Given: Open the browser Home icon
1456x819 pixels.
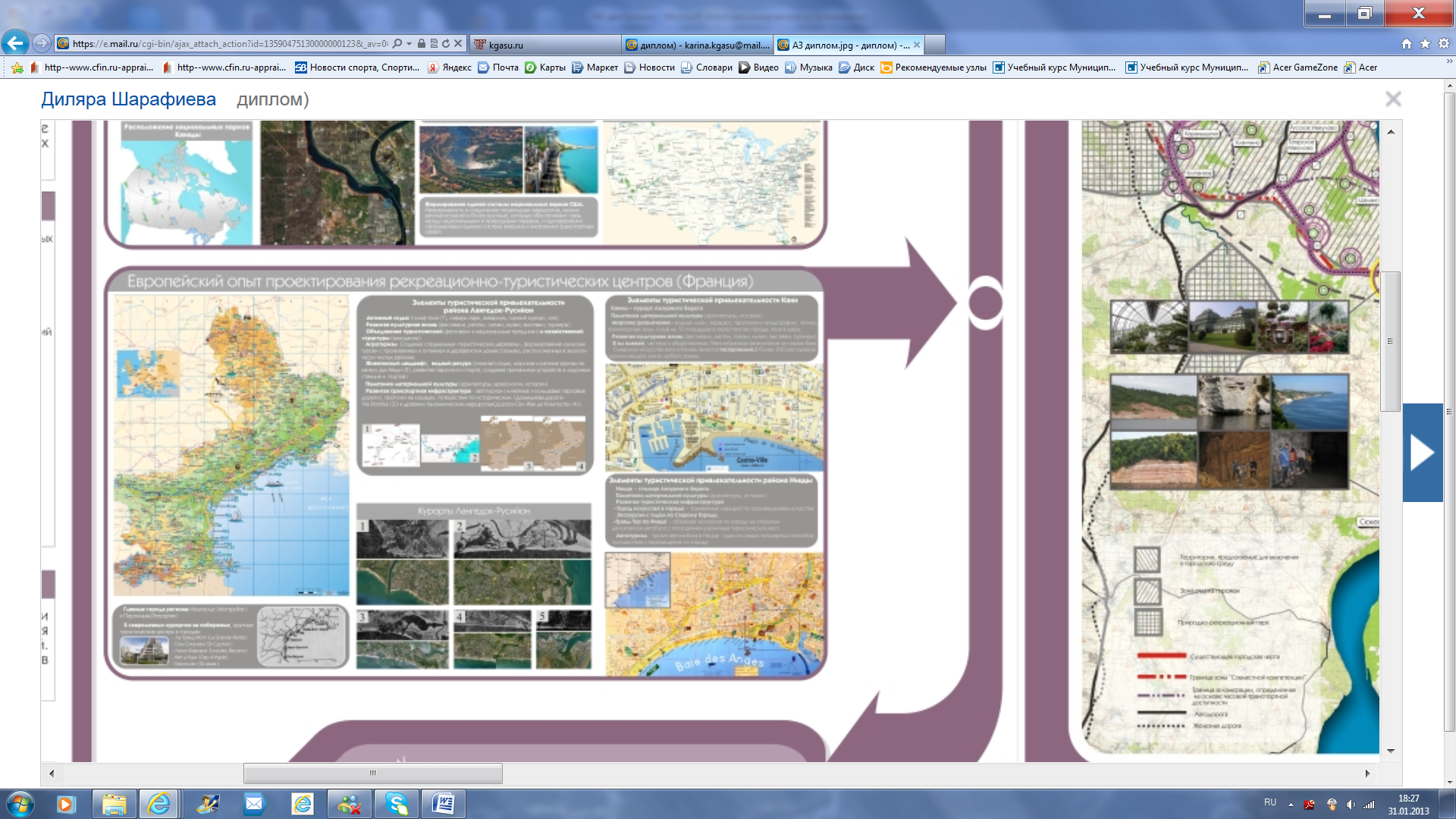Looking at the screenshot, I should coord(1407,44).
